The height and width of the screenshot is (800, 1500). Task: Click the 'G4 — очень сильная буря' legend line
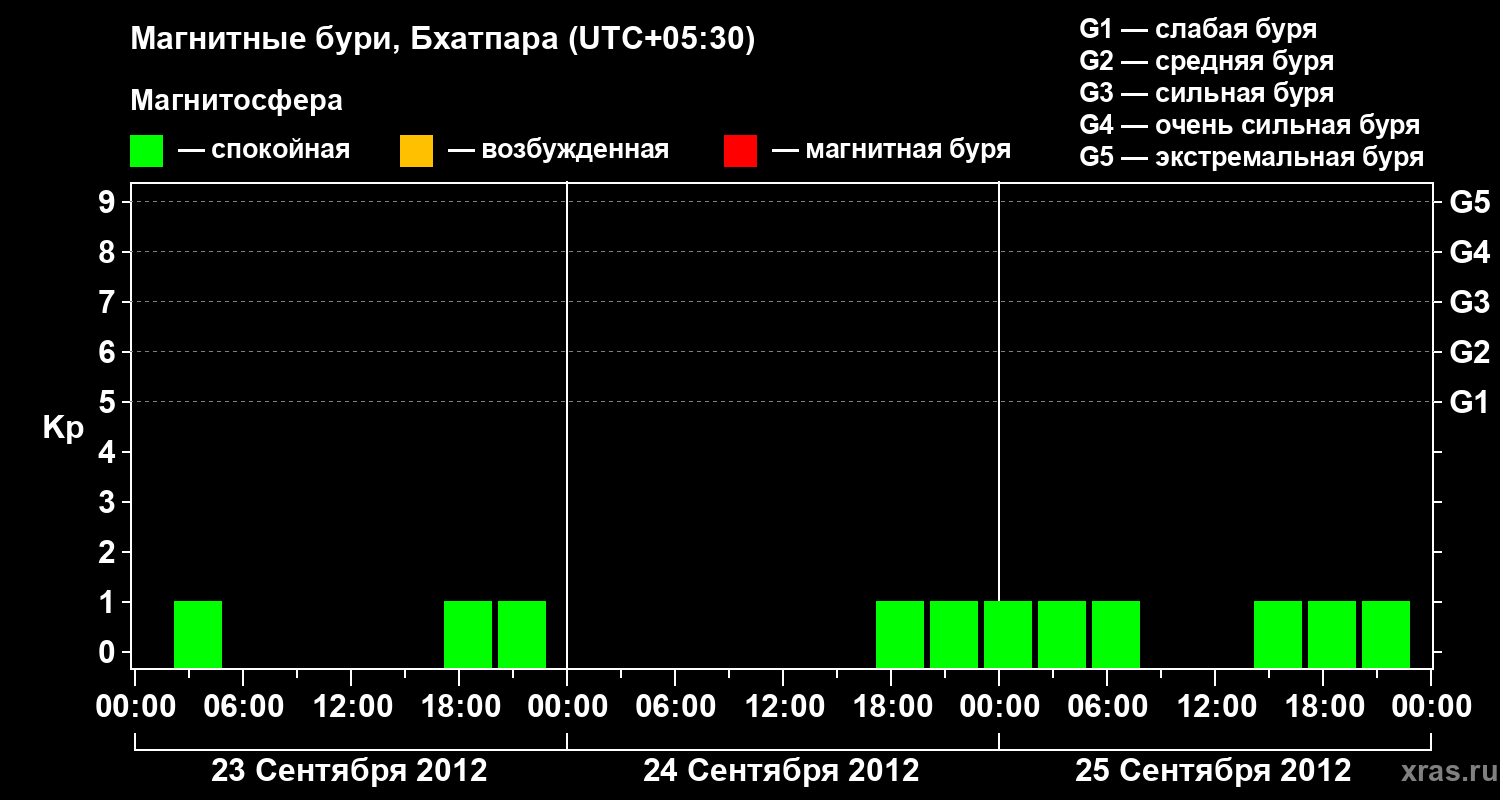1250,125
